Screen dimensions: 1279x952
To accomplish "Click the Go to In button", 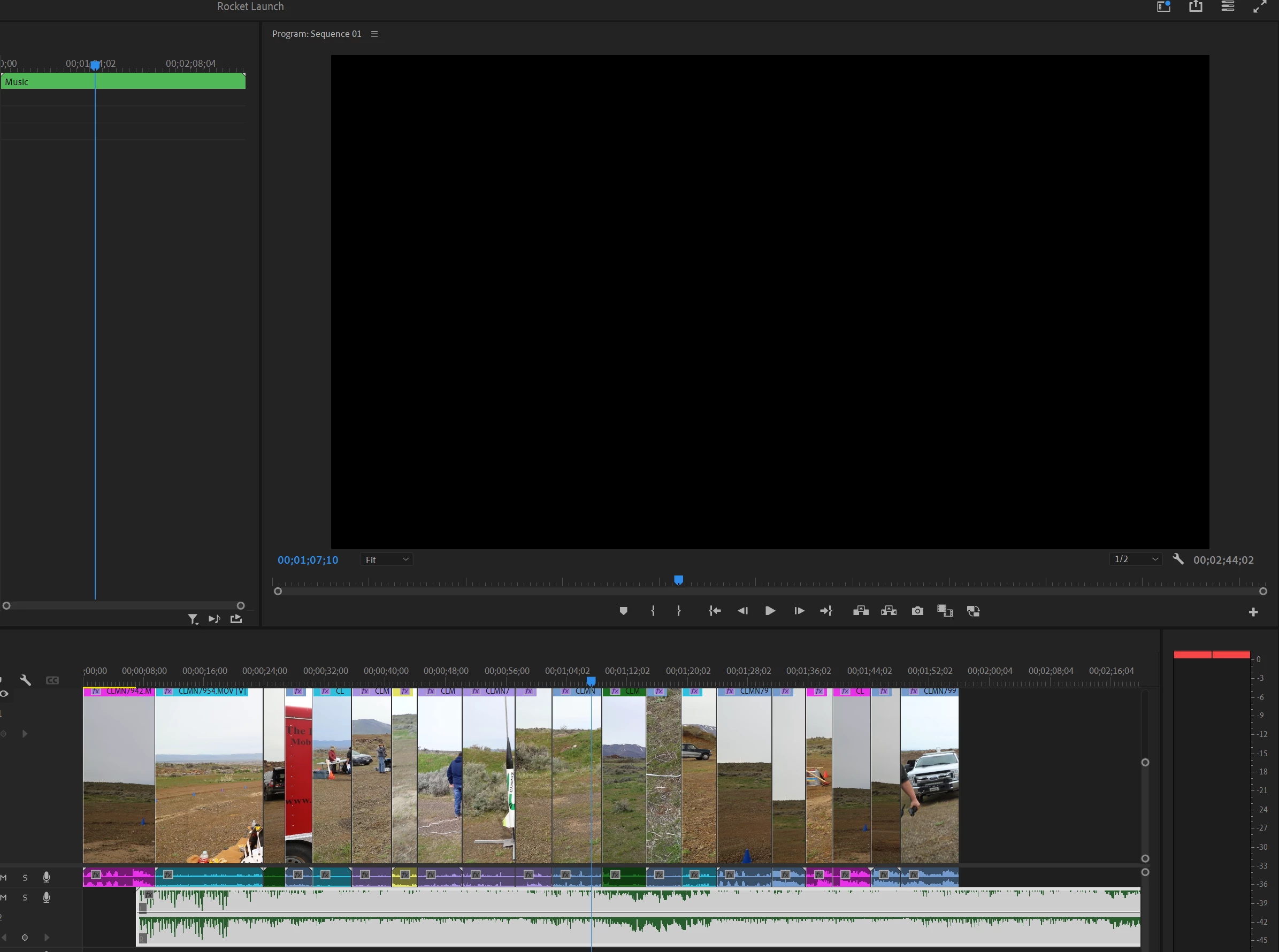I will point(715,611).
